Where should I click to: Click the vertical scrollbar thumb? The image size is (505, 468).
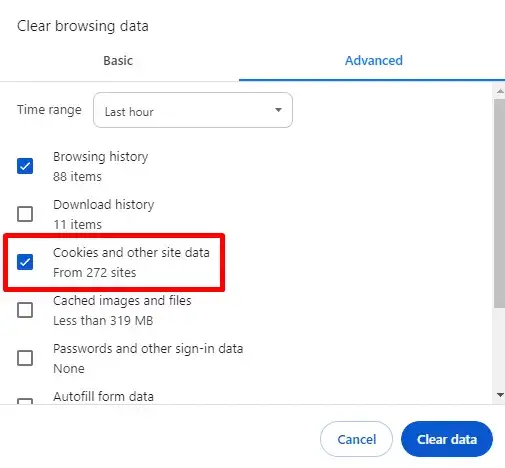pos(500,203)
